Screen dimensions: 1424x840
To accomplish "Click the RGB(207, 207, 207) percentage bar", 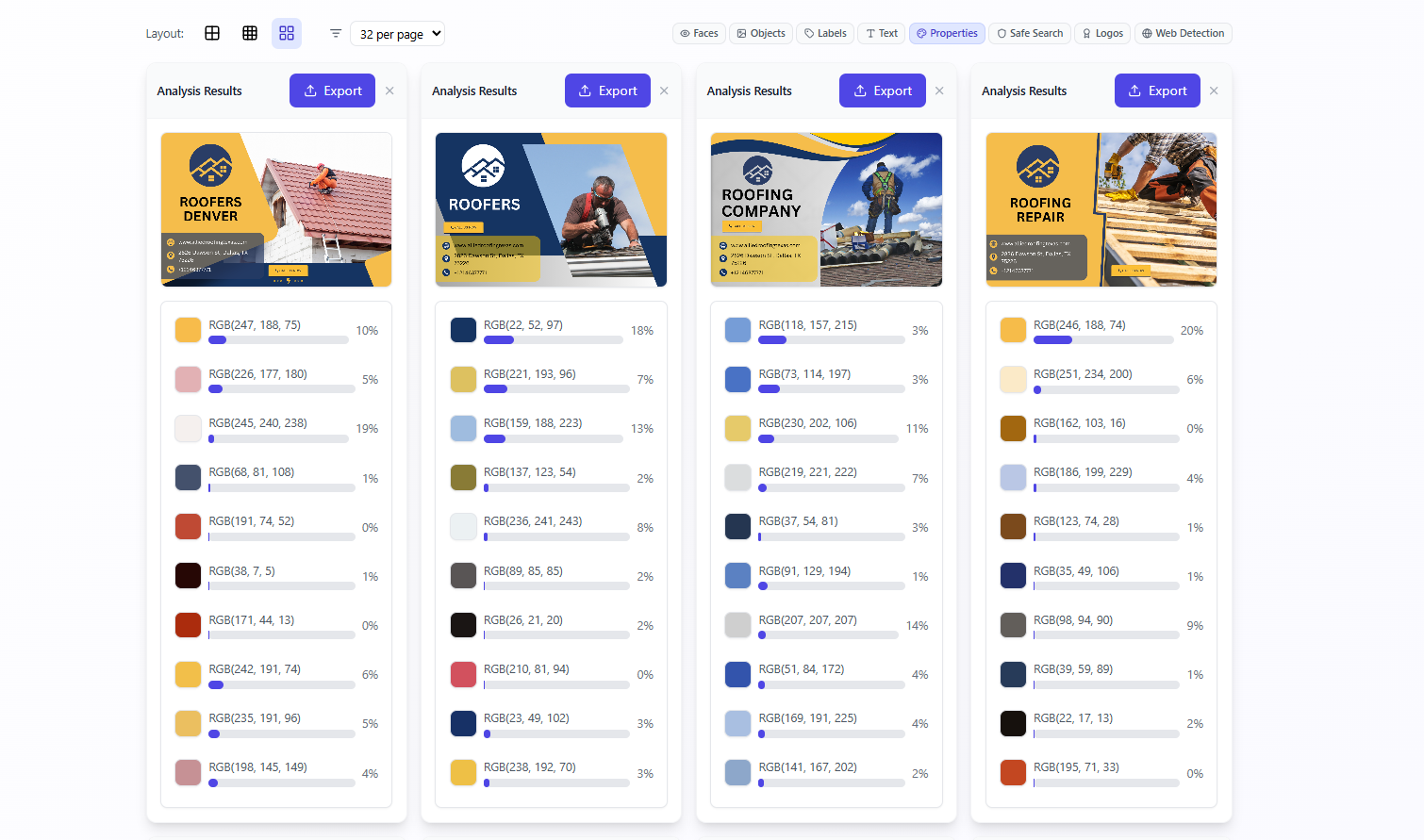I will pos(828,635).
